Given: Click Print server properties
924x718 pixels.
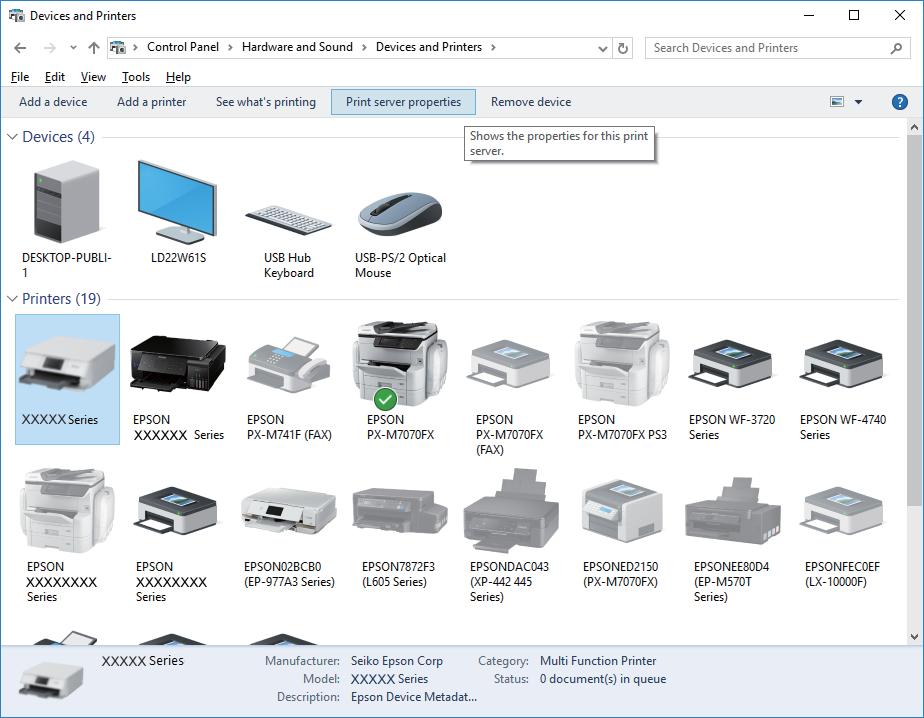Looking at the screenshot, I should pyautogui.click(x=404, y=102).
